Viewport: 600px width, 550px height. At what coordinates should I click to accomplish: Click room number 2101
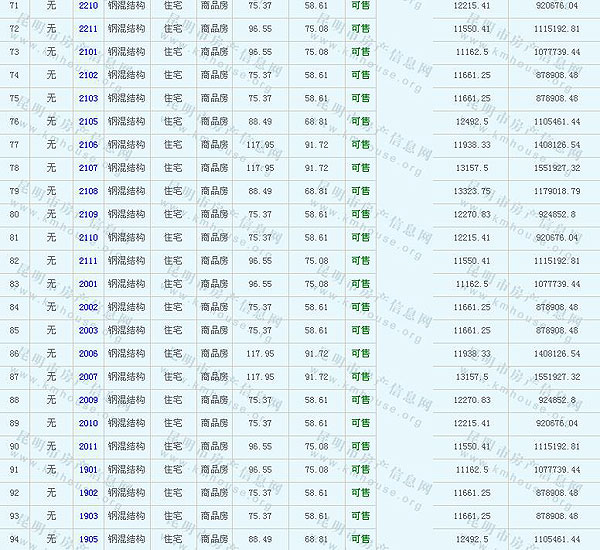click(x=88, y=51)
